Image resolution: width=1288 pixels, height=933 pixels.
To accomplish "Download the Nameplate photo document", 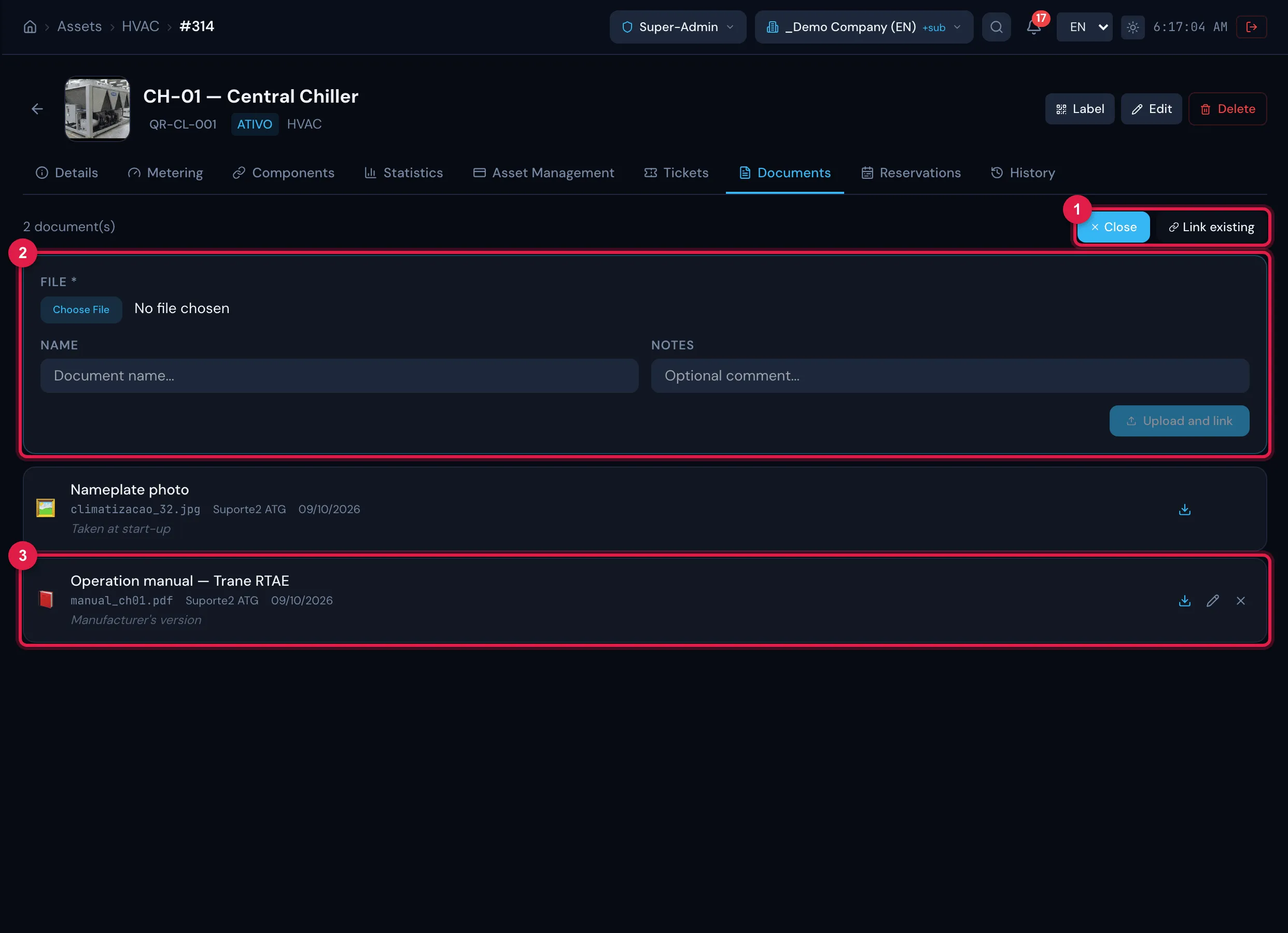I will click(x=1185, y=510).
